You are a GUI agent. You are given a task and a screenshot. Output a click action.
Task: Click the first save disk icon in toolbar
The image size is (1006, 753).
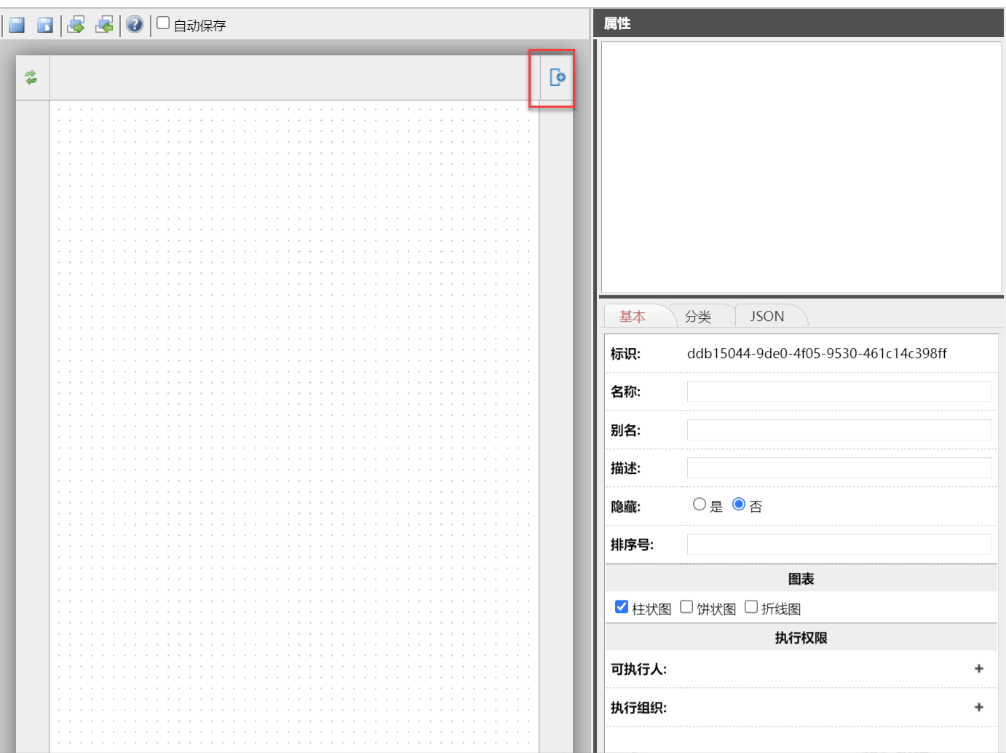click(17, 25)
